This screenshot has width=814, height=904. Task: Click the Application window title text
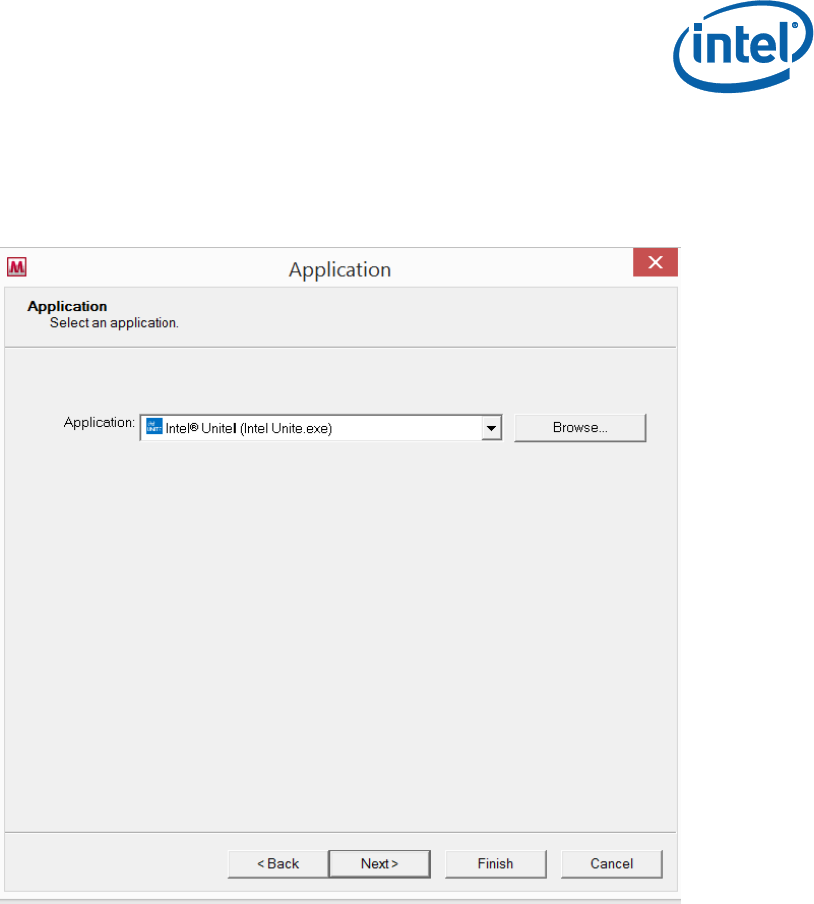(340, 270)
